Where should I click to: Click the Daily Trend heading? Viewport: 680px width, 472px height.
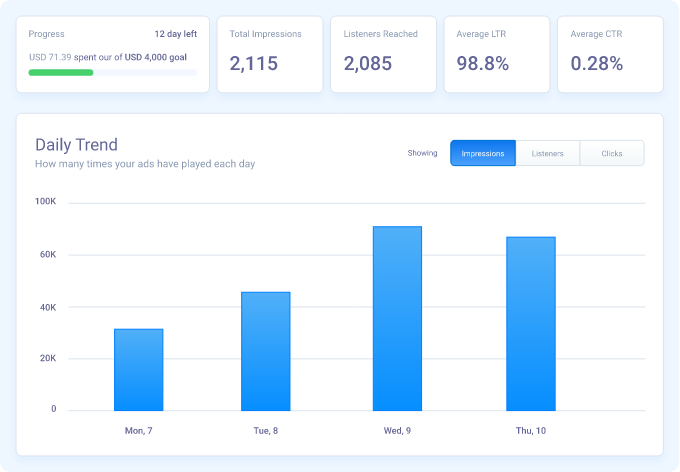tap(76, 145)
